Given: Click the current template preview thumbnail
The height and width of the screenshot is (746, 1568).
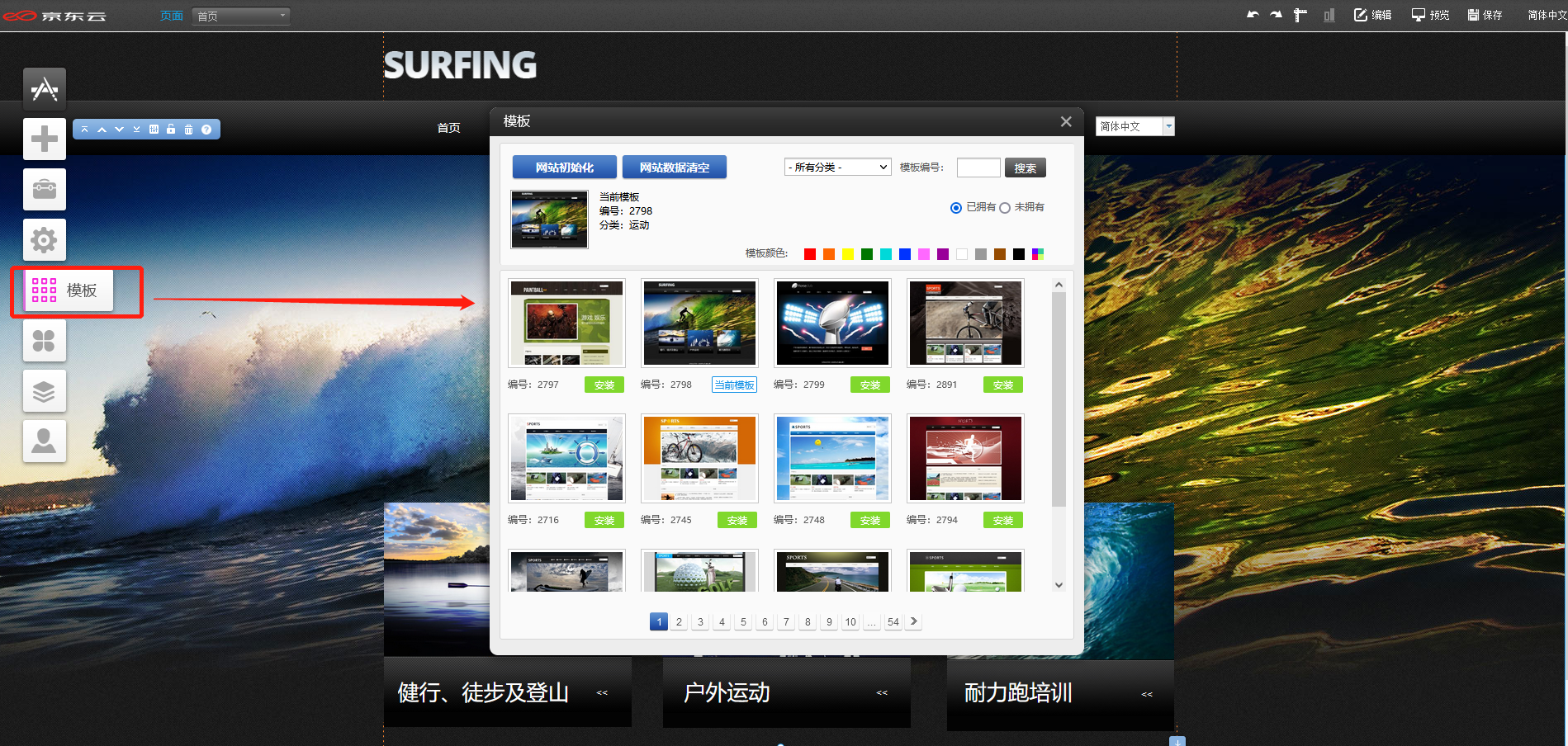Looking at the screenshot, I should click(x=549, y=220).
